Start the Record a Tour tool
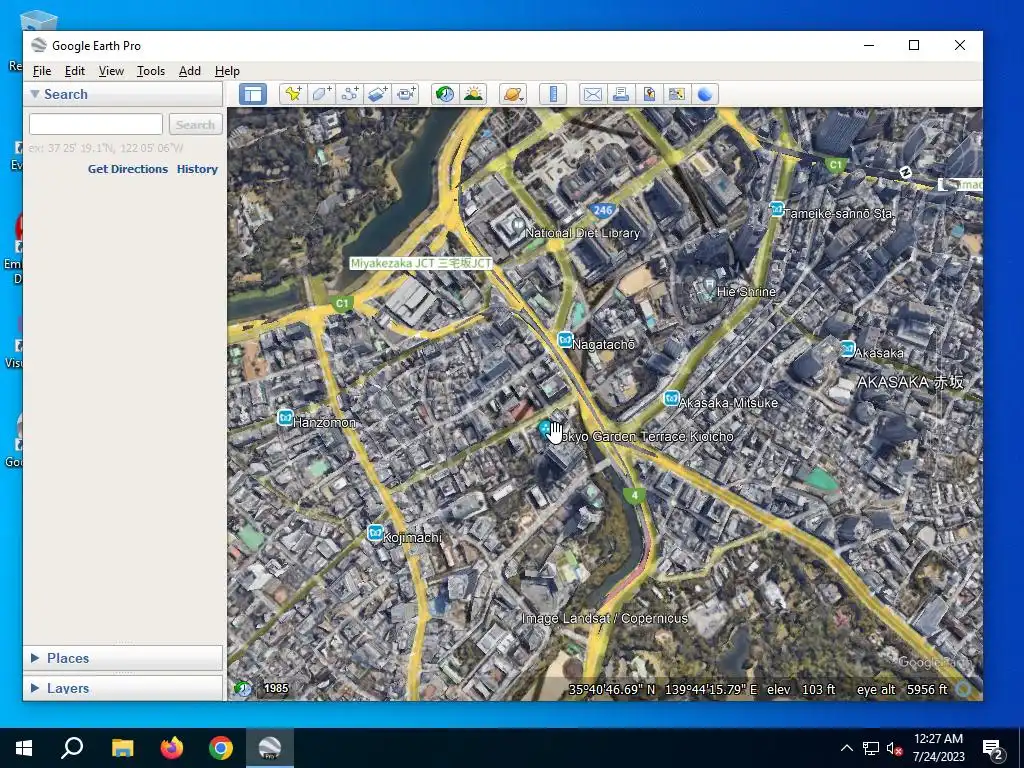 click(406, 94)
